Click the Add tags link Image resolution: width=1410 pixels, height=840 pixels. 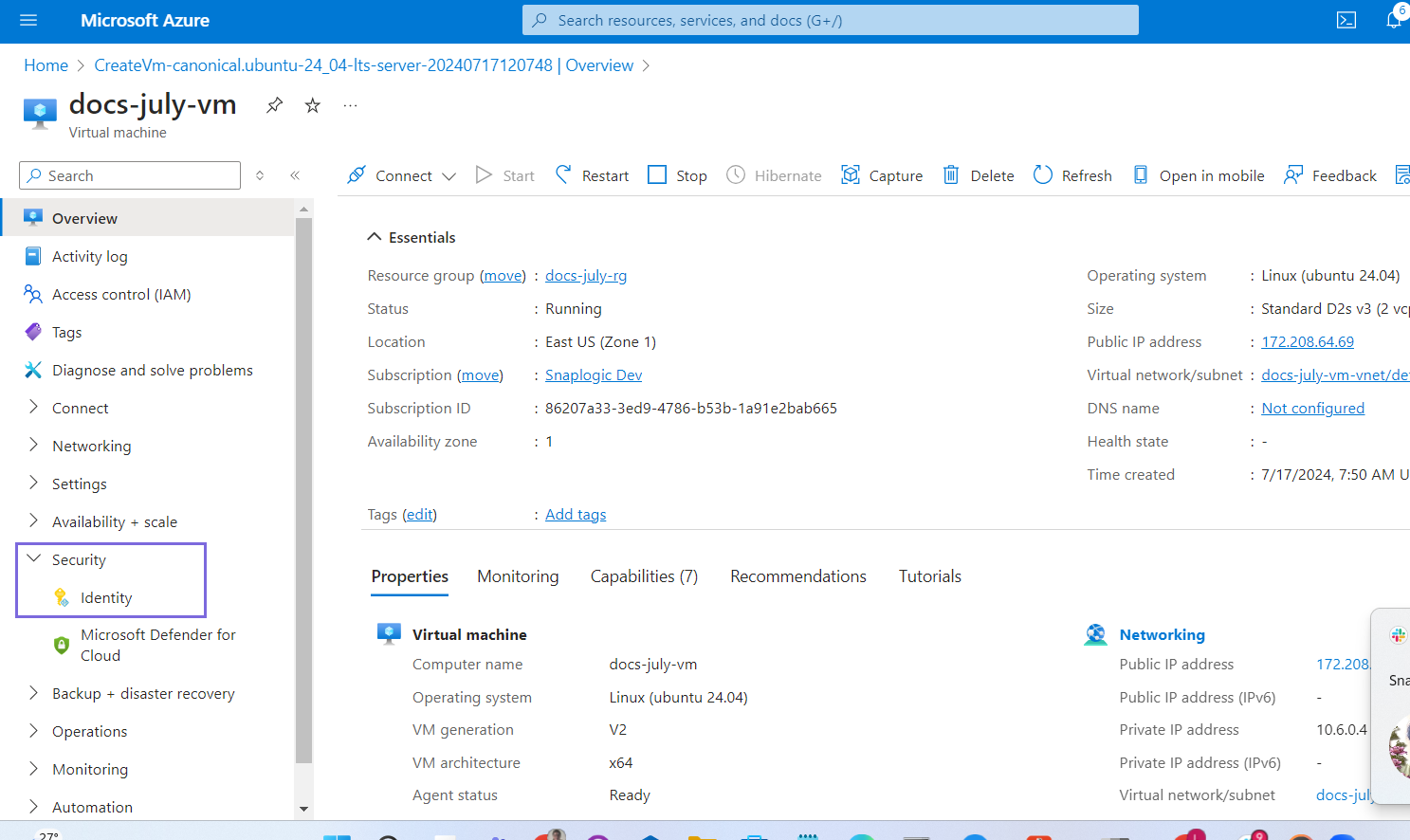pyautogui.click(x=576, y=515)
